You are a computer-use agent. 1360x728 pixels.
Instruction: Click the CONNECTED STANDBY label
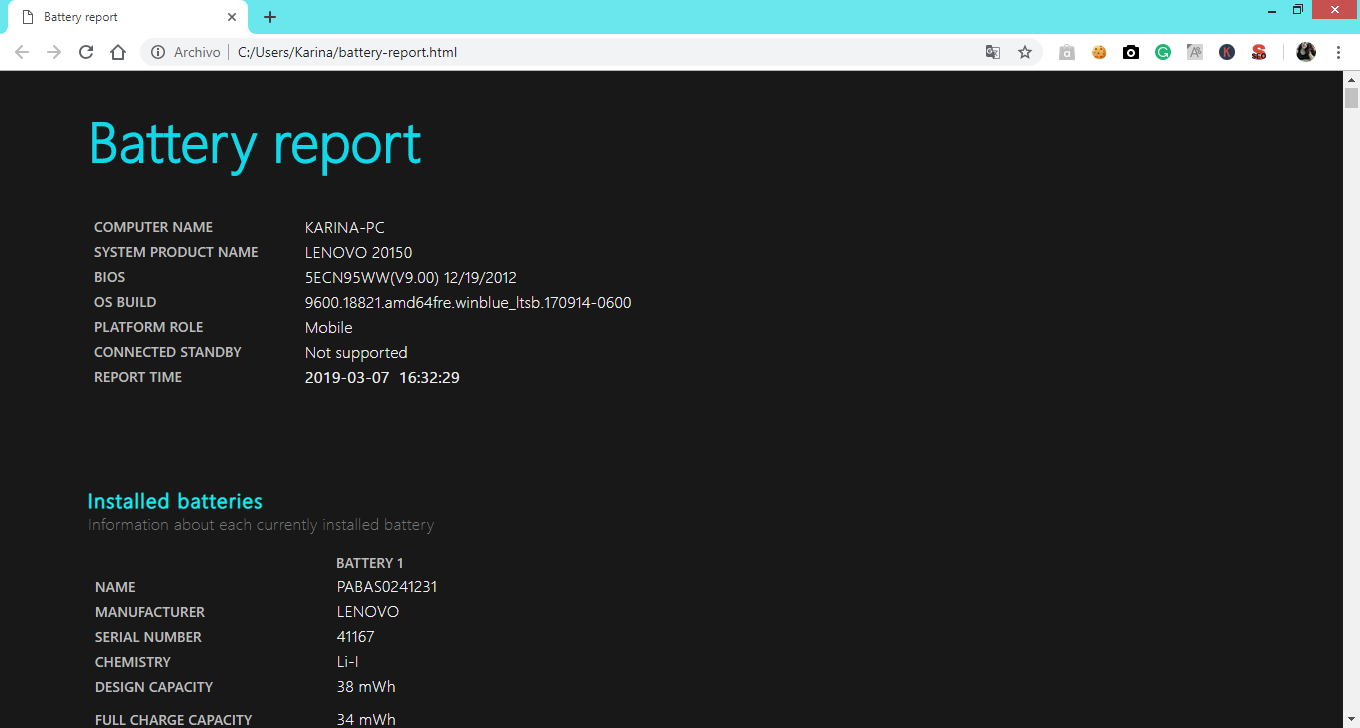click(x=168, y=352)
